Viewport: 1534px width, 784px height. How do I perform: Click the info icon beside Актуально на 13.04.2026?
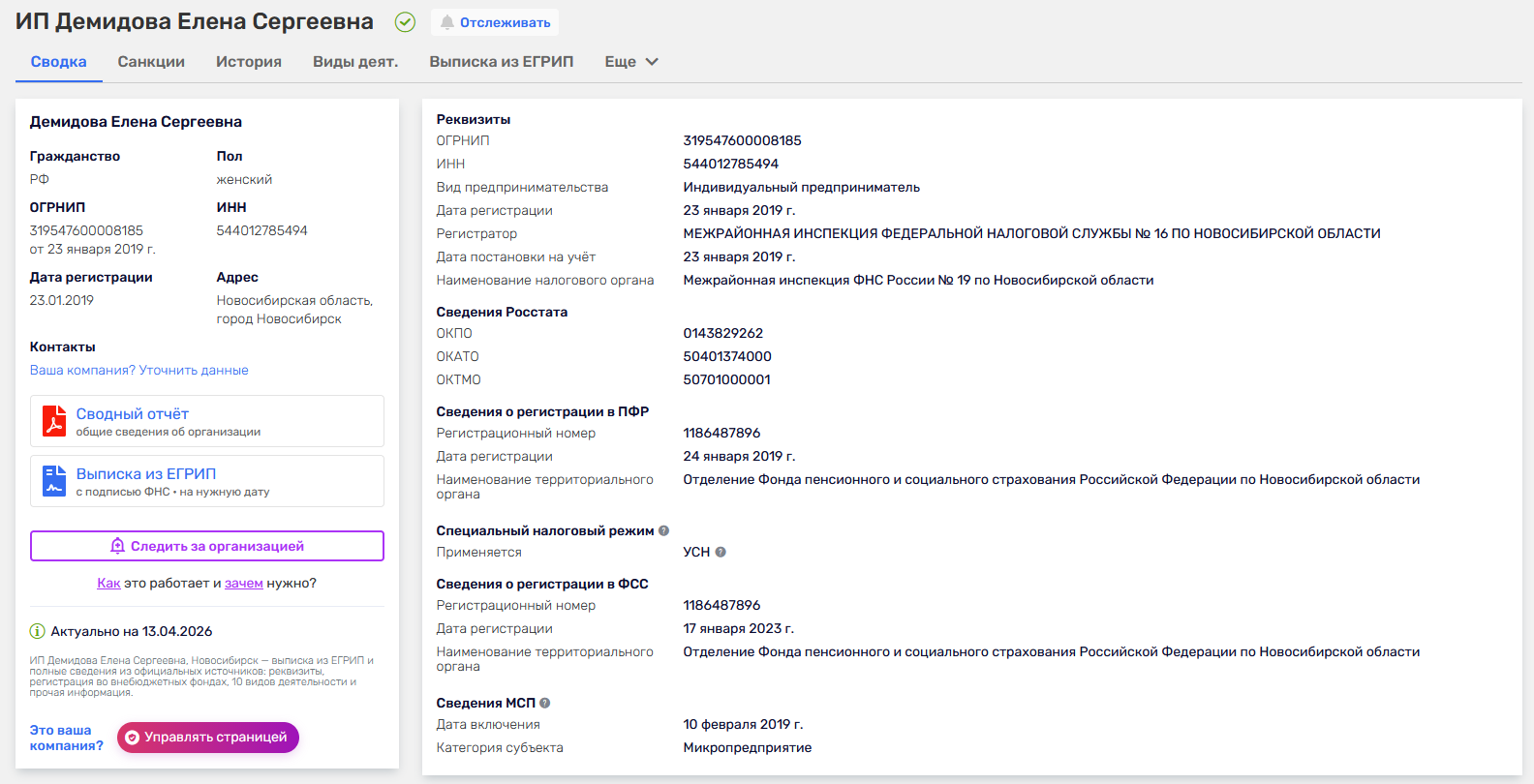tap(38, 631)
